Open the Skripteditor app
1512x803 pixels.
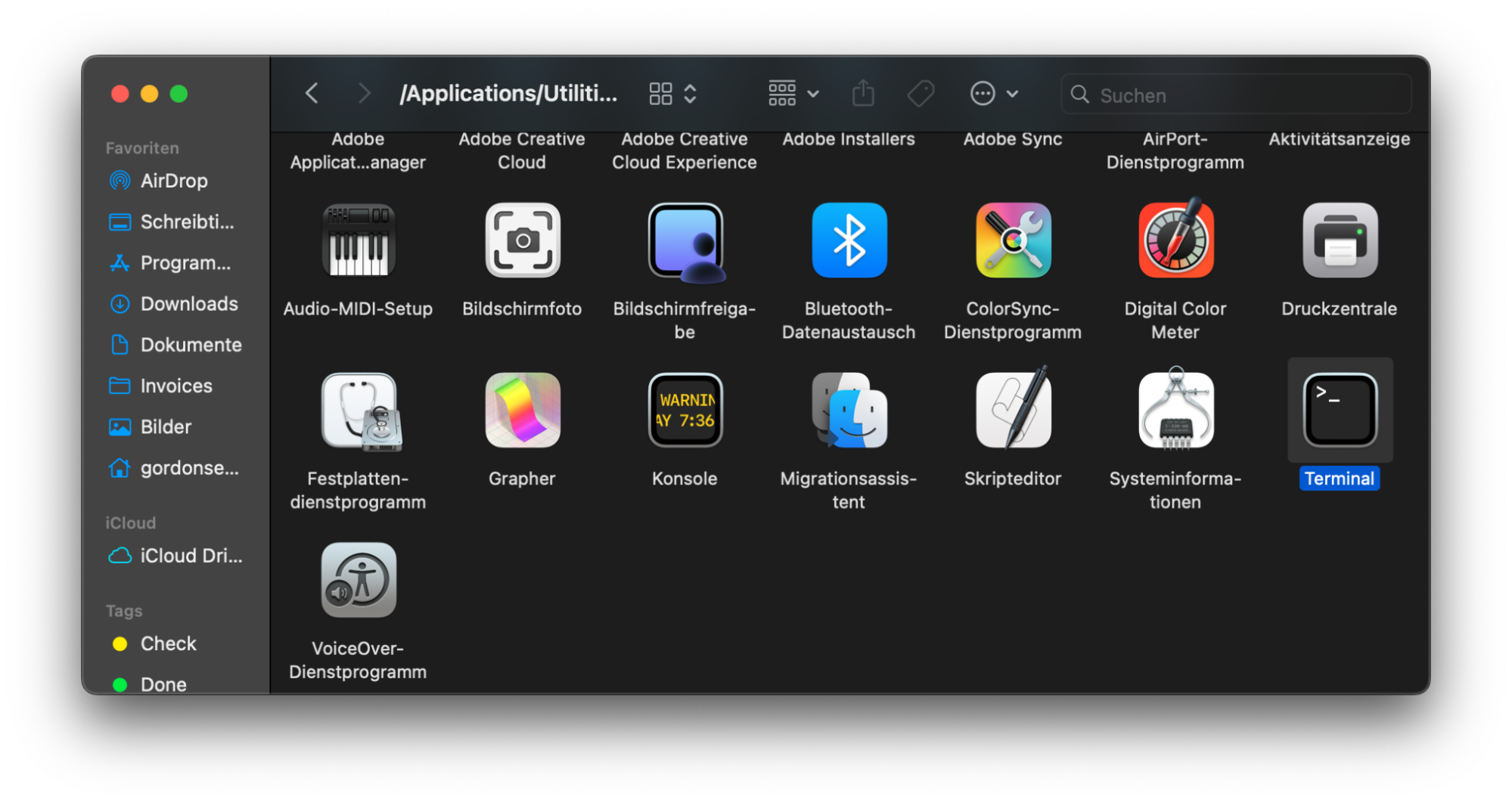(1012, 411)
